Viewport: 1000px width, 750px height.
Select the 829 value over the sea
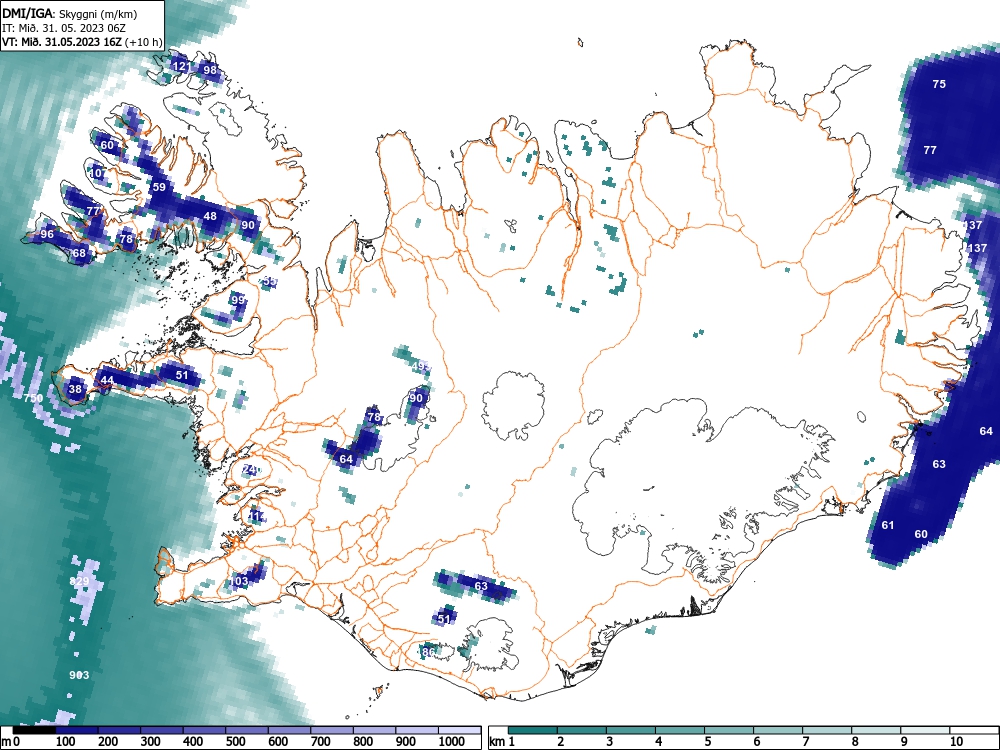[x=79, y=581]
